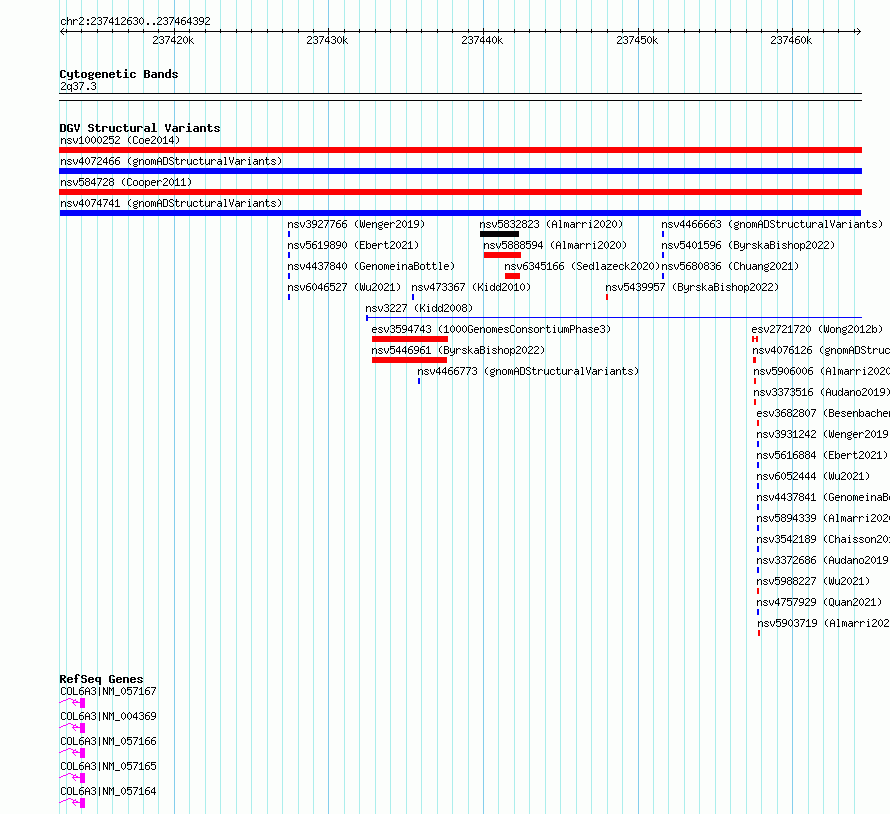Click the nsv1000252 (Coe2014) variant label
This screenshot has height=814, width=890.
pyautogui.click(x=120, y=140)
